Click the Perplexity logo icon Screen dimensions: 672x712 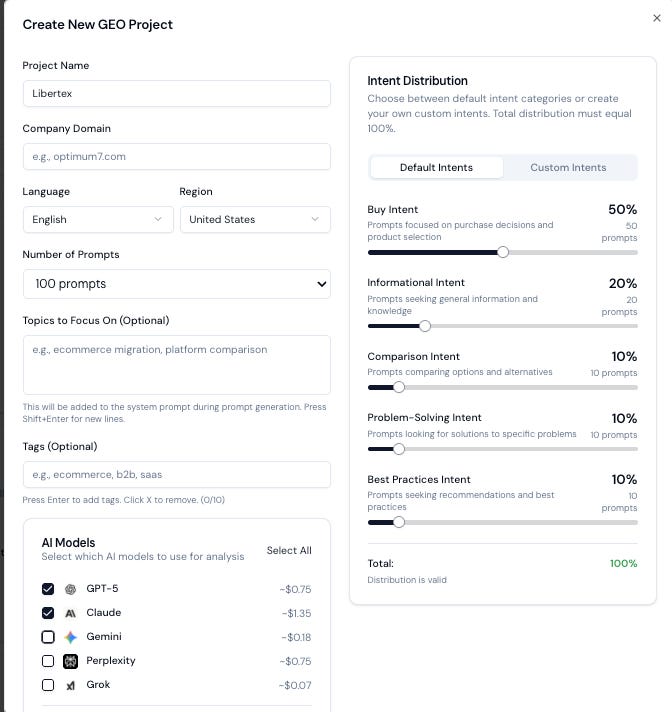coord(70,661)
